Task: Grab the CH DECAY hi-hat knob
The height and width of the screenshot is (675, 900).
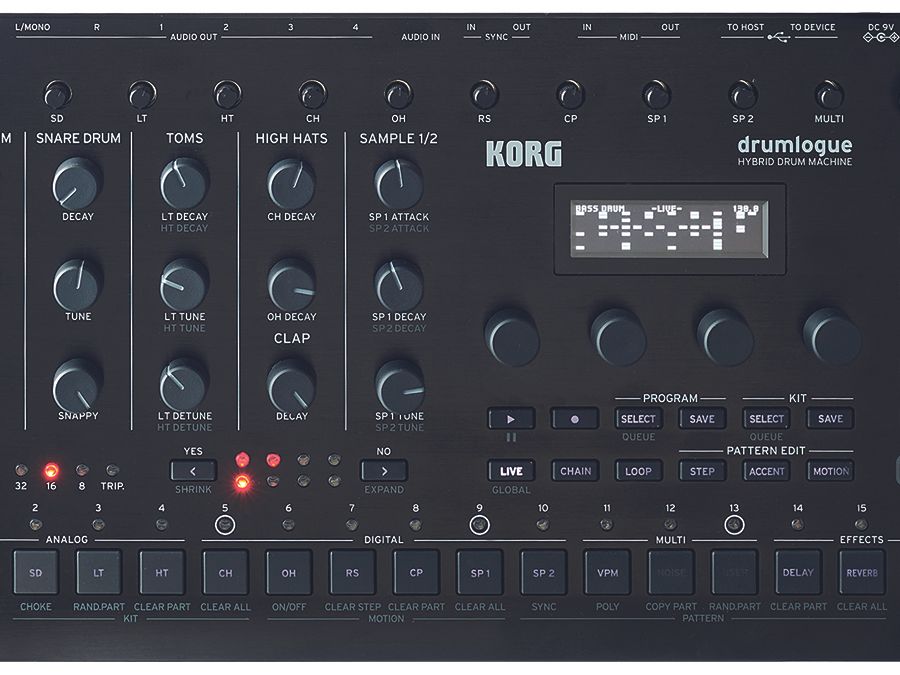Action: coord(291,184)
